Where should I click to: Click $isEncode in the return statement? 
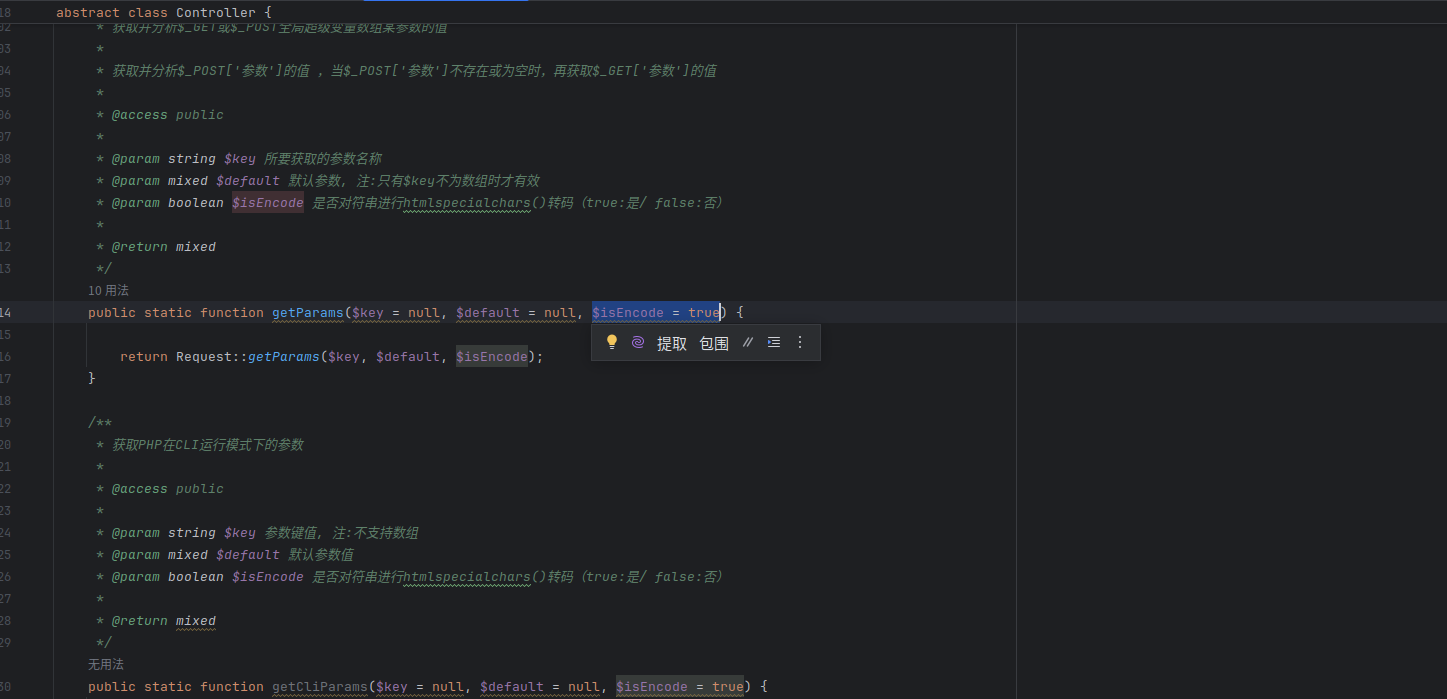(492, 357)
